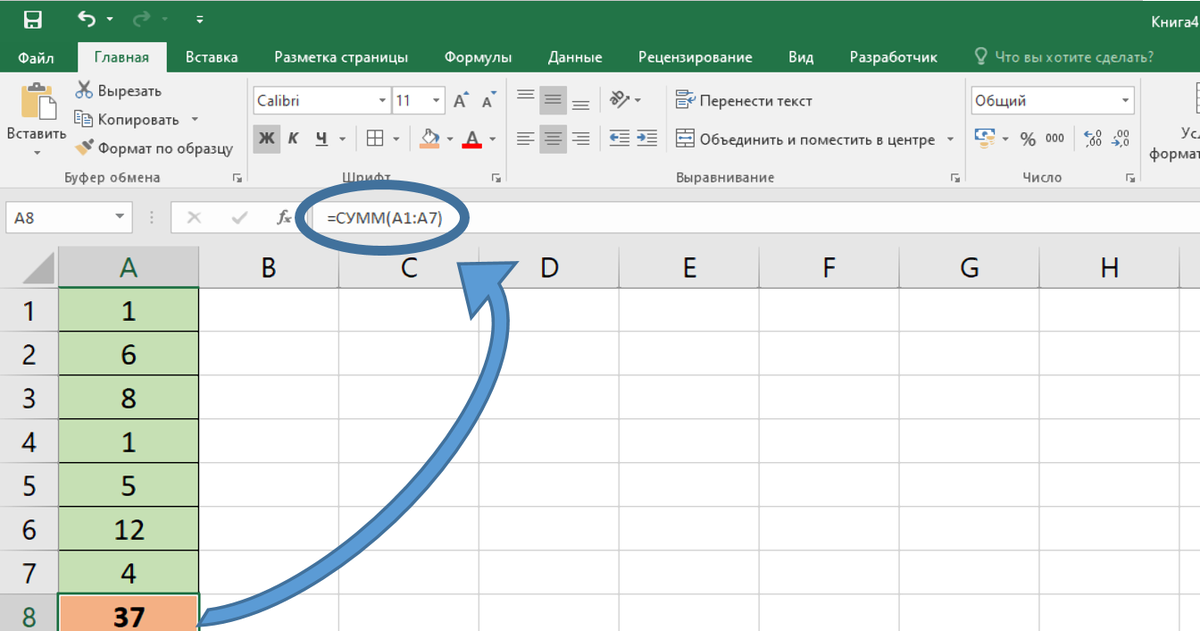Customize Quick Access Toolbar dropdown

click(200, 19)
